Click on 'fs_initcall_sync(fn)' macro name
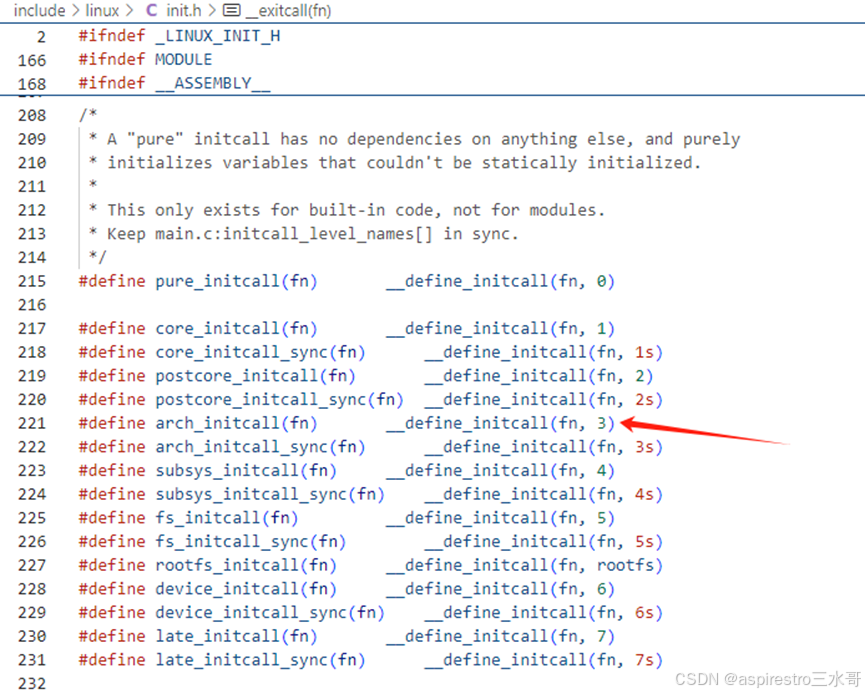 250,542
